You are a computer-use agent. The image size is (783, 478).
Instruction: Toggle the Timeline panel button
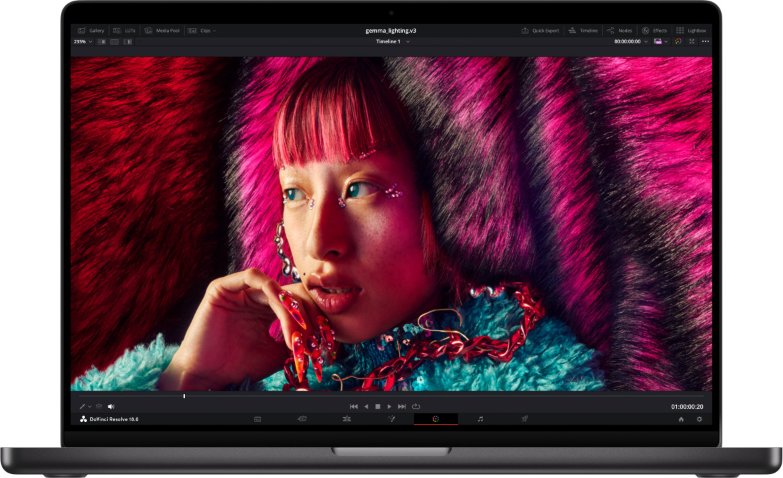coord(583,31)
